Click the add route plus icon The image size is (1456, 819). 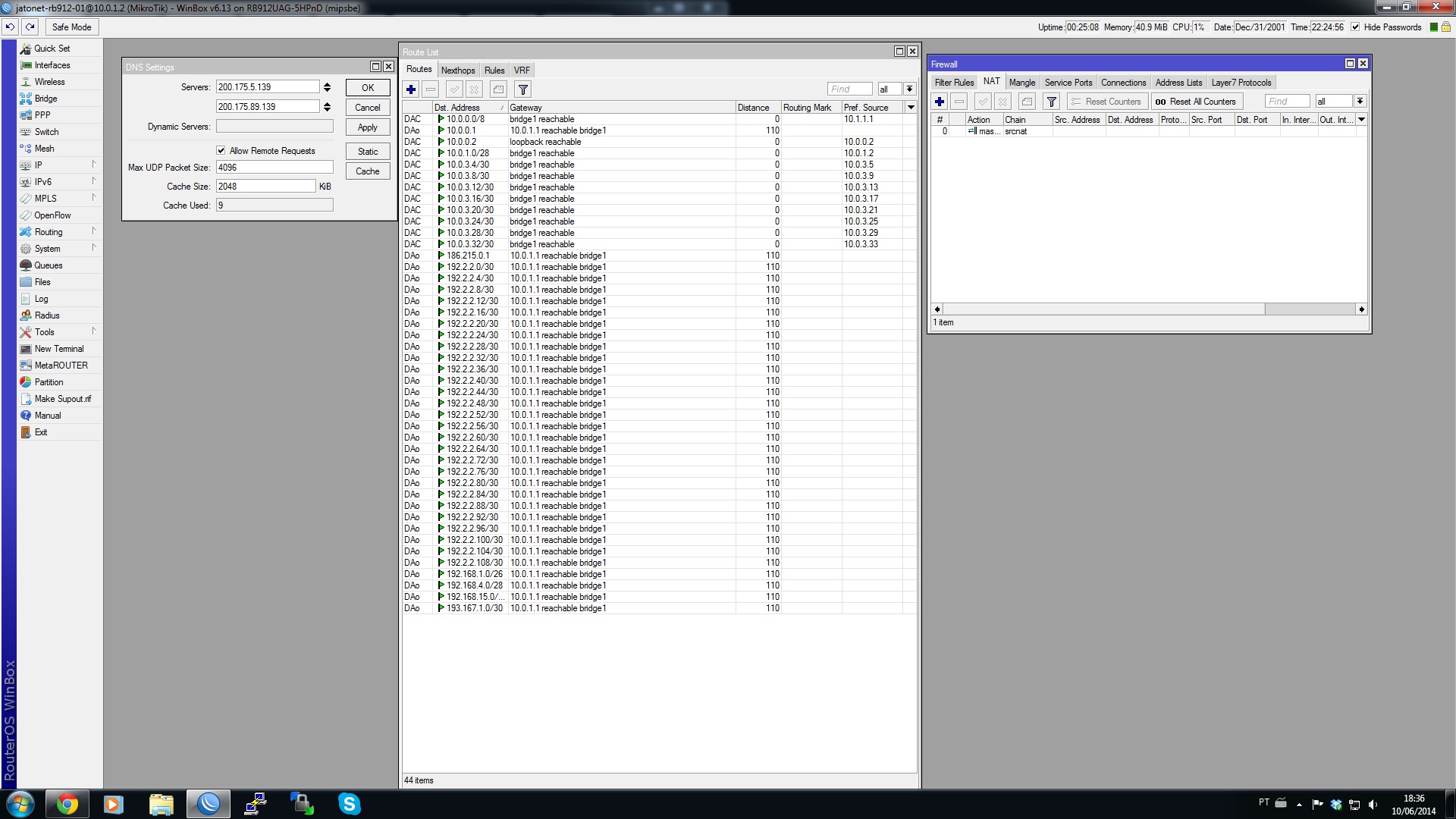tap(411, 89)
